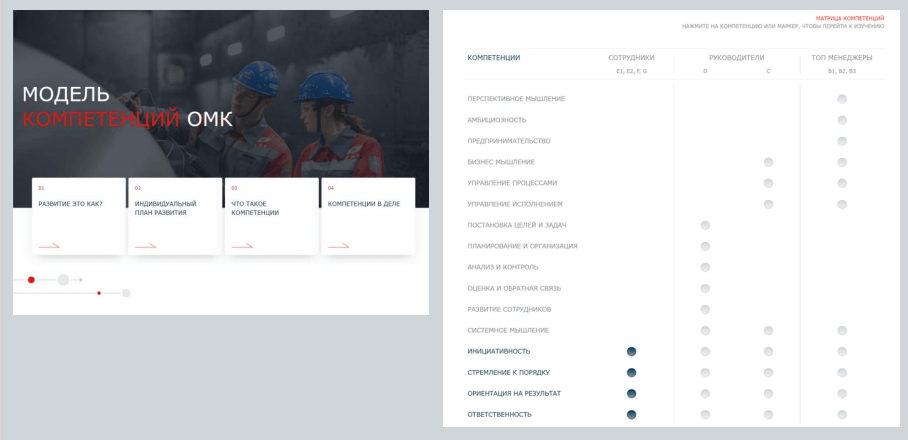Viewport: 908px width, 440px height.
Task: Select dark employees marker for Инициативность
Action: click(631, 351)
